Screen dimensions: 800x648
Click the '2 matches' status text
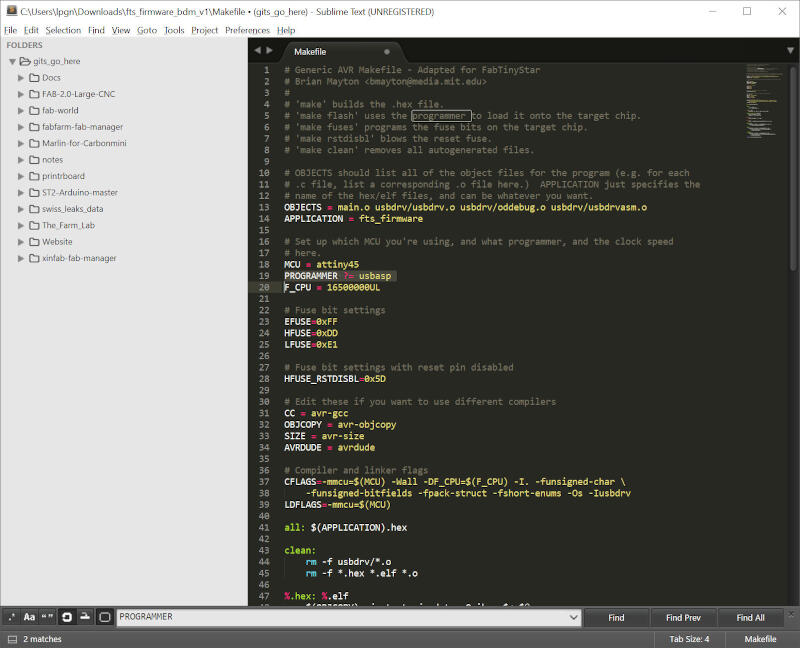(42, 639)
